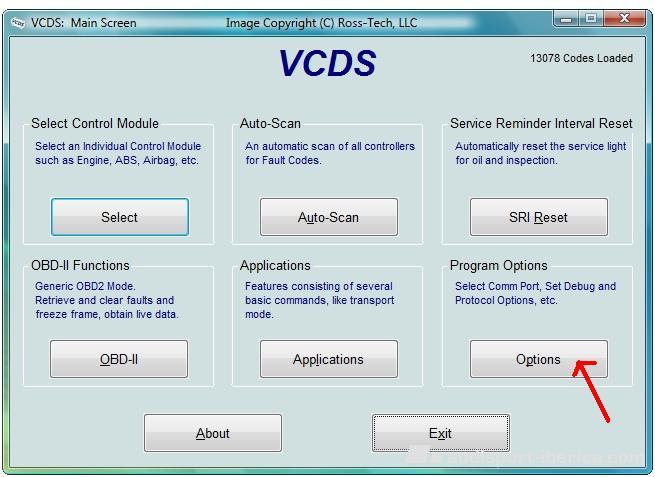
Task: Open the SRI Reset function
Action: point(538,217)
